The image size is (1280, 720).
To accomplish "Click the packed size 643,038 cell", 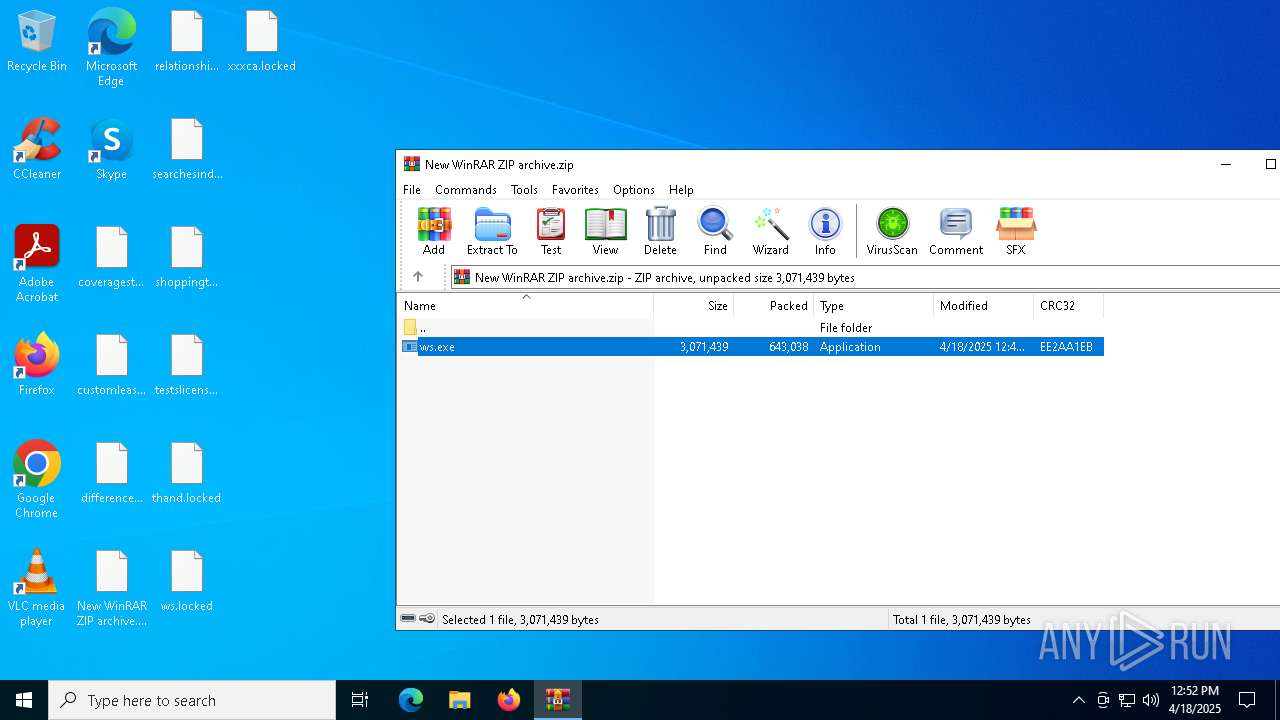I will pos(788,347).
